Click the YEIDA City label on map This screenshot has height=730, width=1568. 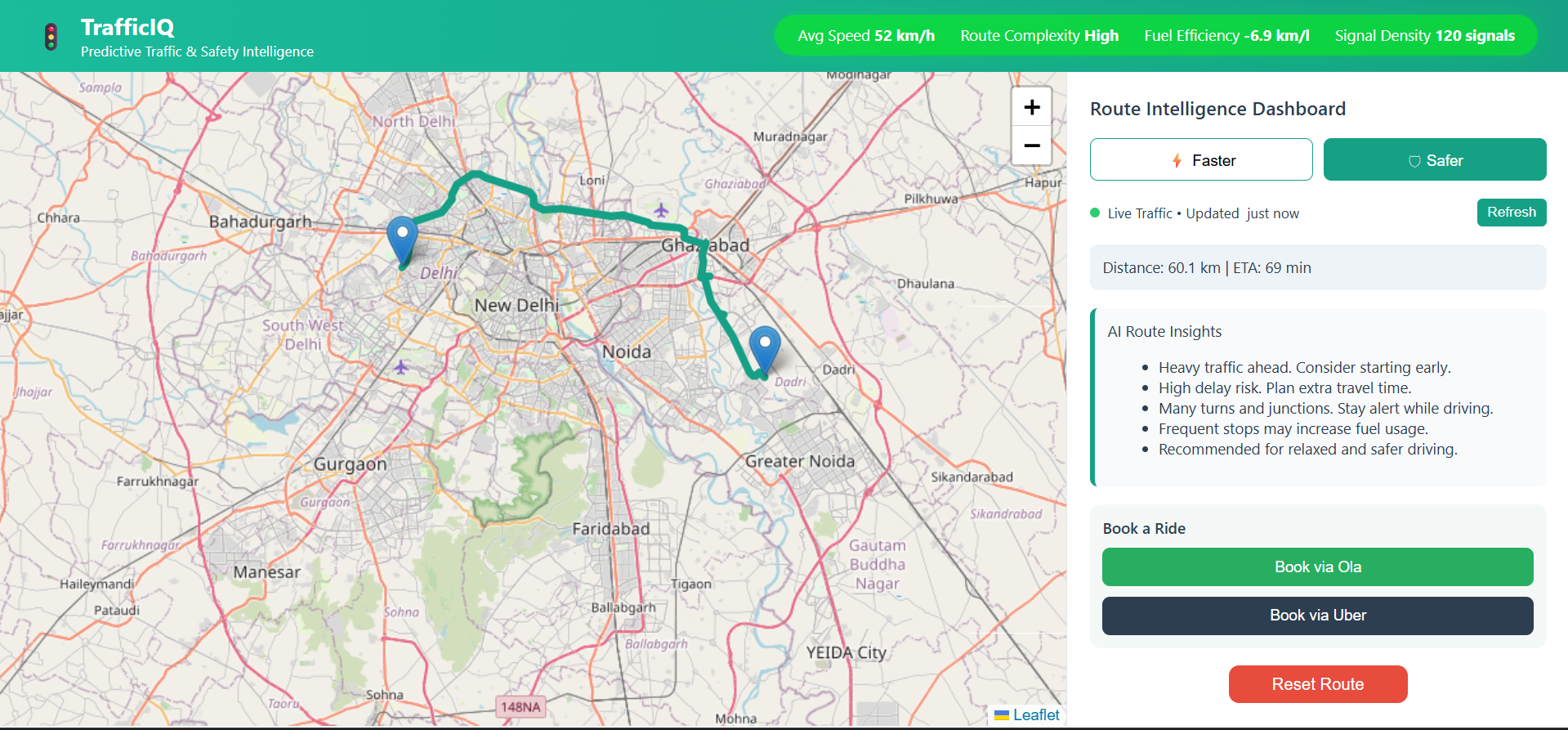846,653
